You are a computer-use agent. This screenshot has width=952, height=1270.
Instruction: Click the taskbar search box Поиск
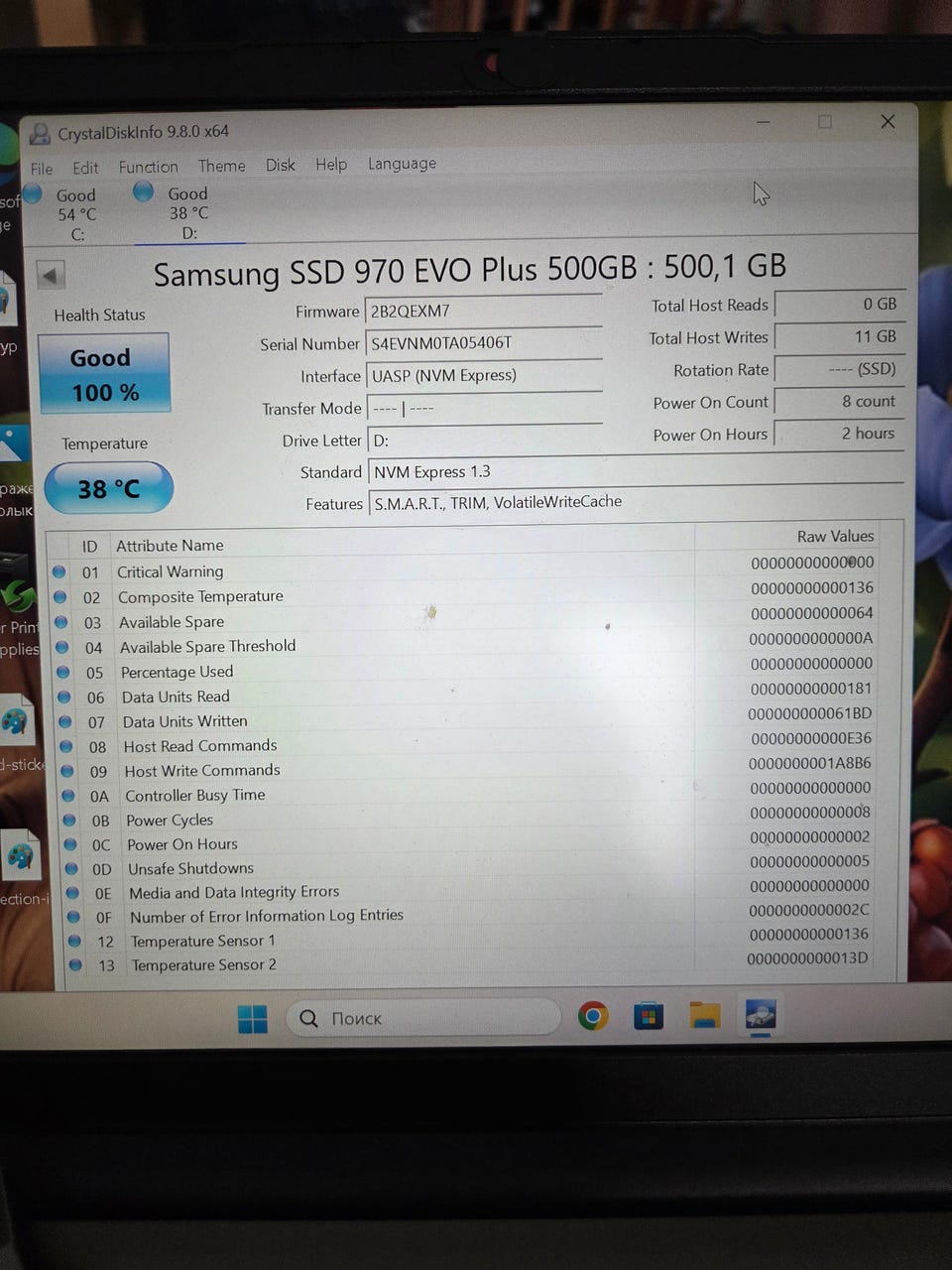(423, 1018)
